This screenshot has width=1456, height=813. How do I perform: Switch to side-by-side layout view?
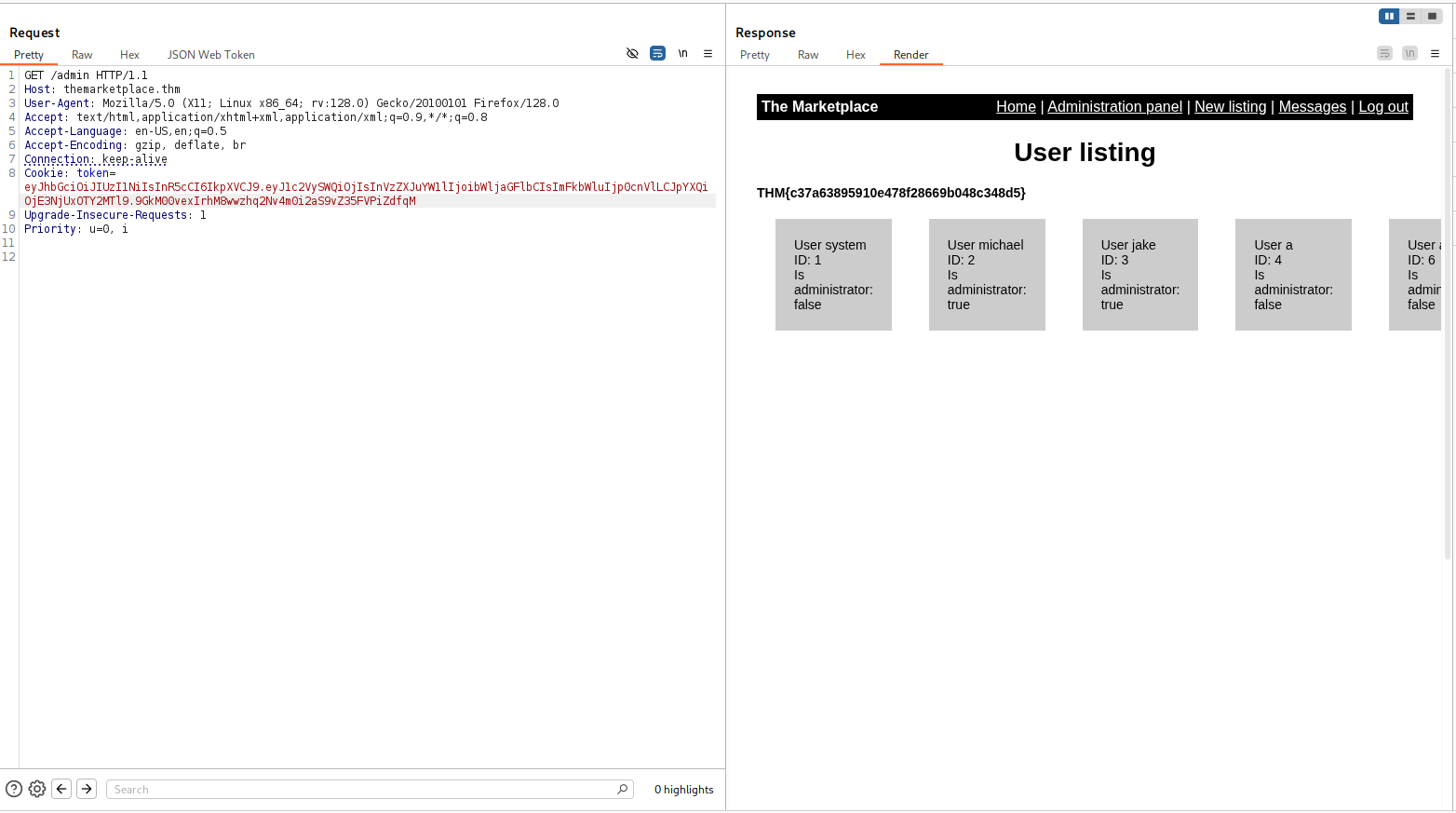coord(1389,16)
